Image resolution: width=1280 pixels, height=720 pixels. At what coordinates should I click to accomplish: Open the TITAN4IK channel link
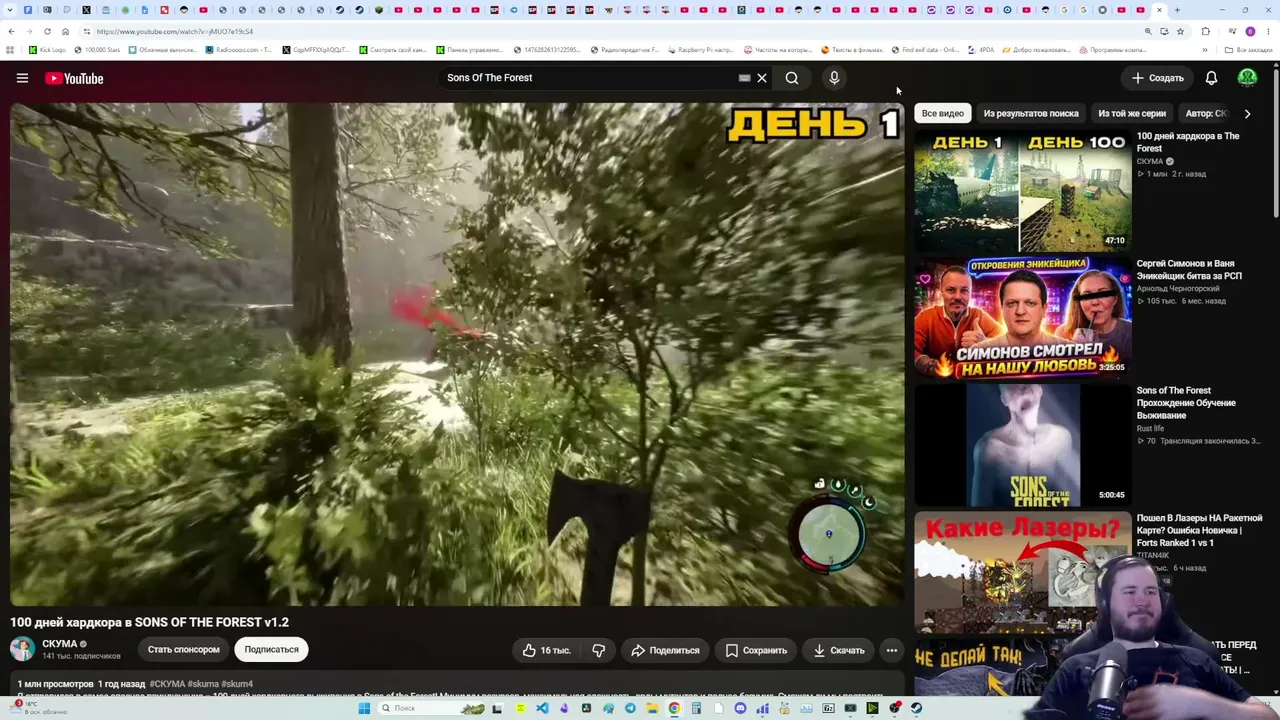[1153, 556]
